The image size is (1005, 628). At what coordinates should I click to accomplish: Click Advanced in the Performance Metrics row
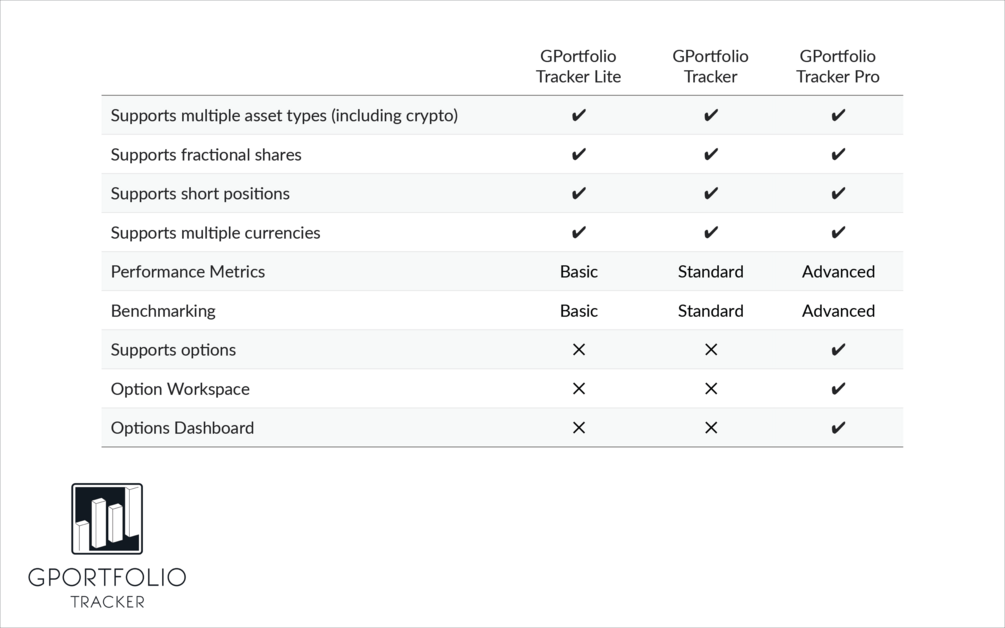[838, 272]
